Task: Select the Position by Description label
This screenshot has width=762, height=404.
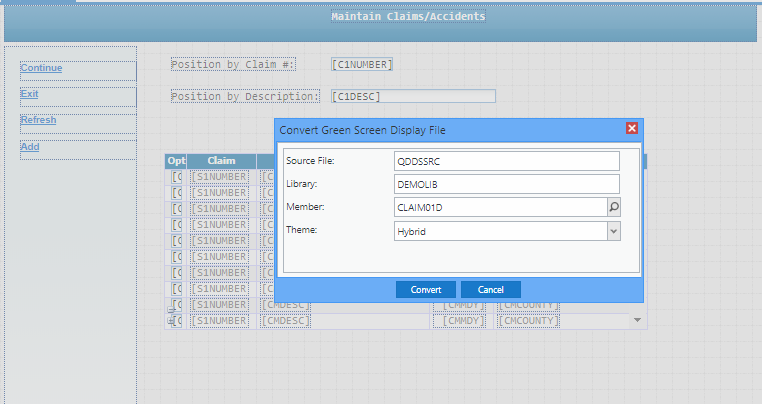Action: point(245,97)
